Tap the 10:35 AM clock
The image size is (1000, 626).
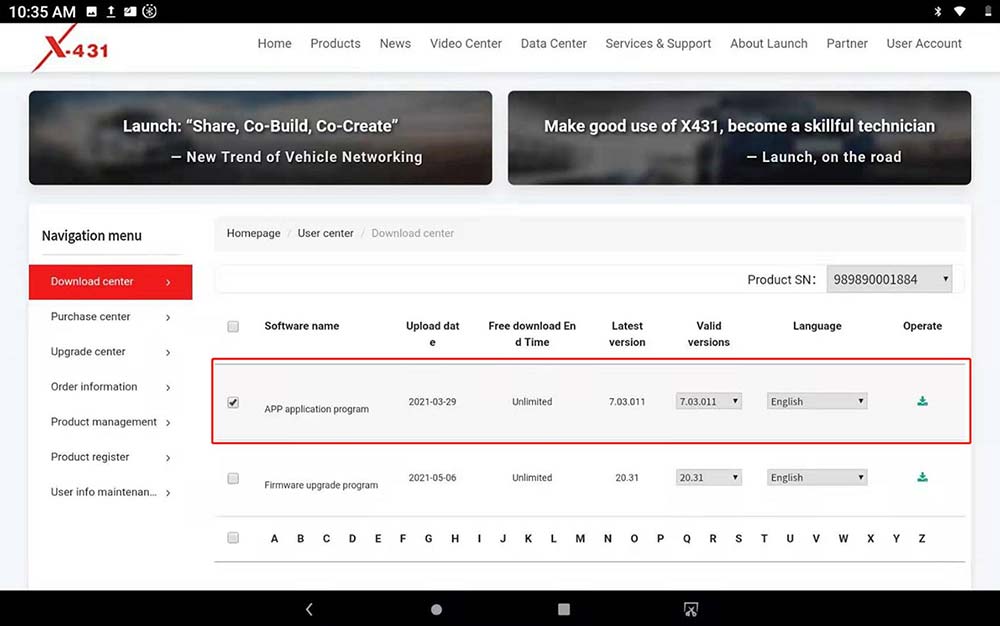42,11
